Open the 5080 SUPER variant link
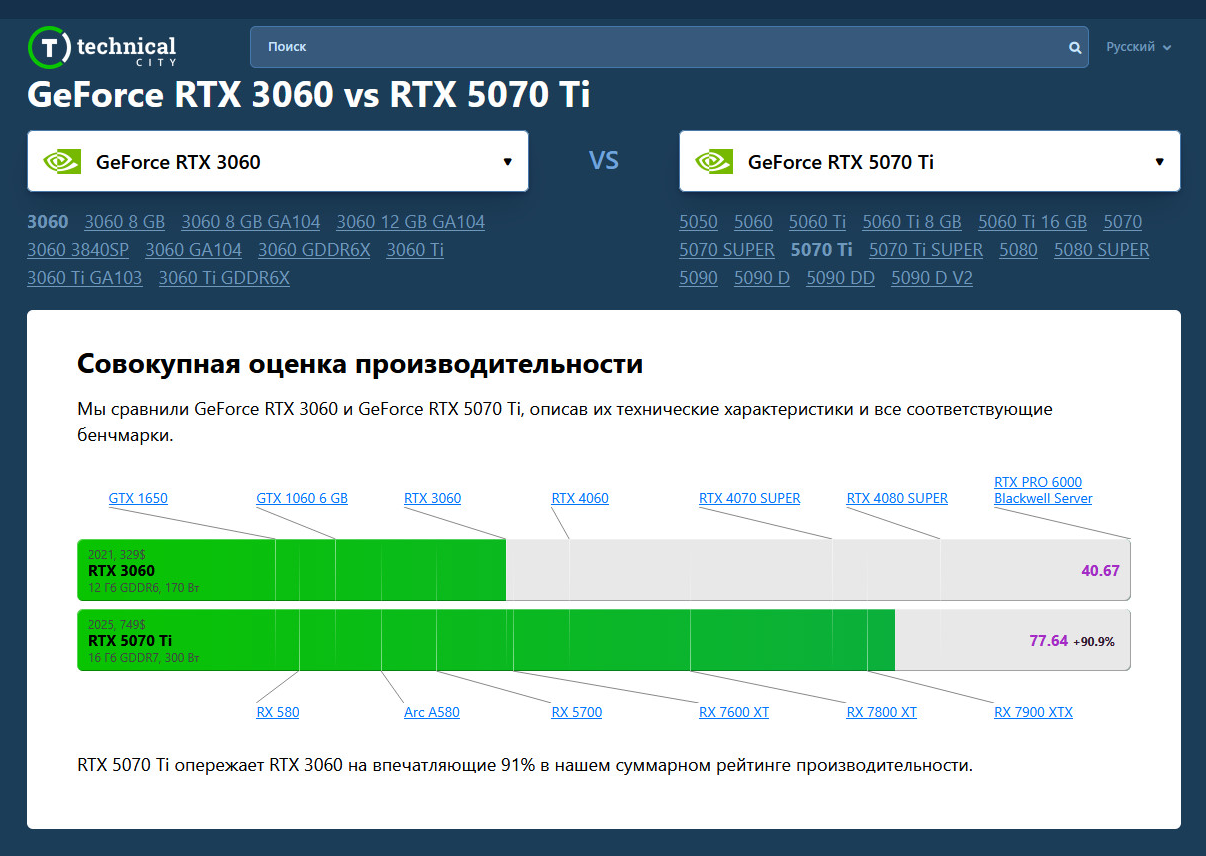 [1102, 250]
